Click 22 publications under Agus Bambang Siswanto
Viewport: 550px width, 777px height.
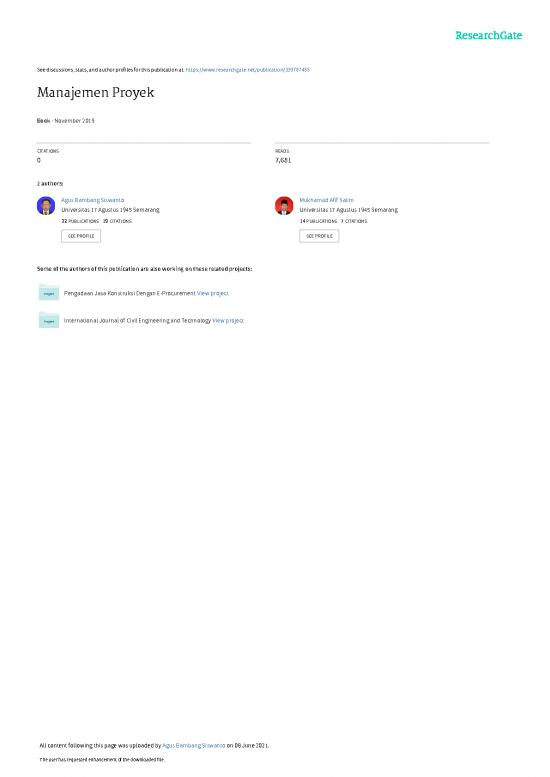click(x=80, y=221)
